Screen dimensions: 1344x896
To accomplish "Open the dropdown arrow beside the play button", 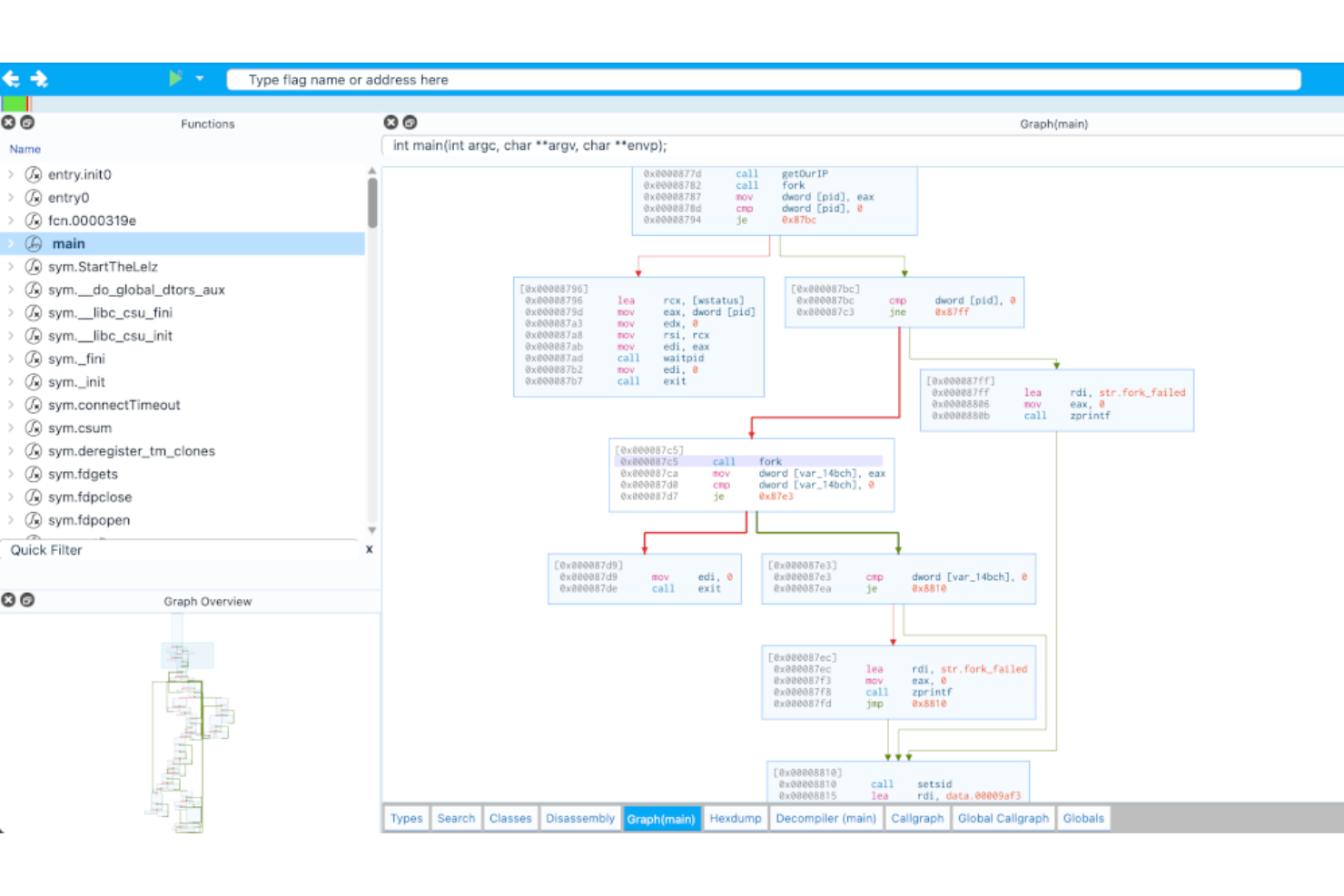I will point(200,79).
